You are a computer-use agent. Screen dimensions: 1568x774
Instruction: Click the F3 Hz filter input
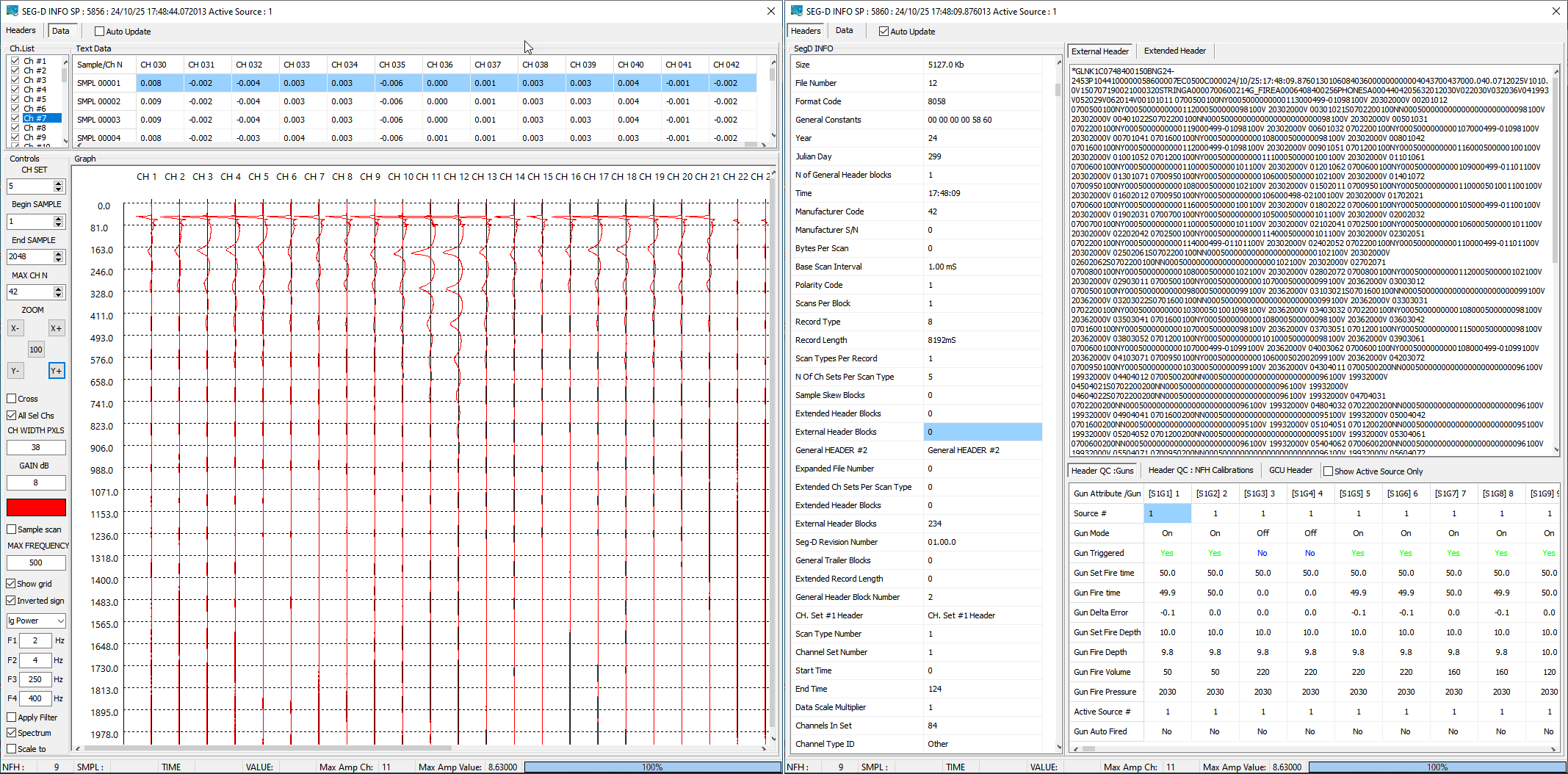point(35,680)
